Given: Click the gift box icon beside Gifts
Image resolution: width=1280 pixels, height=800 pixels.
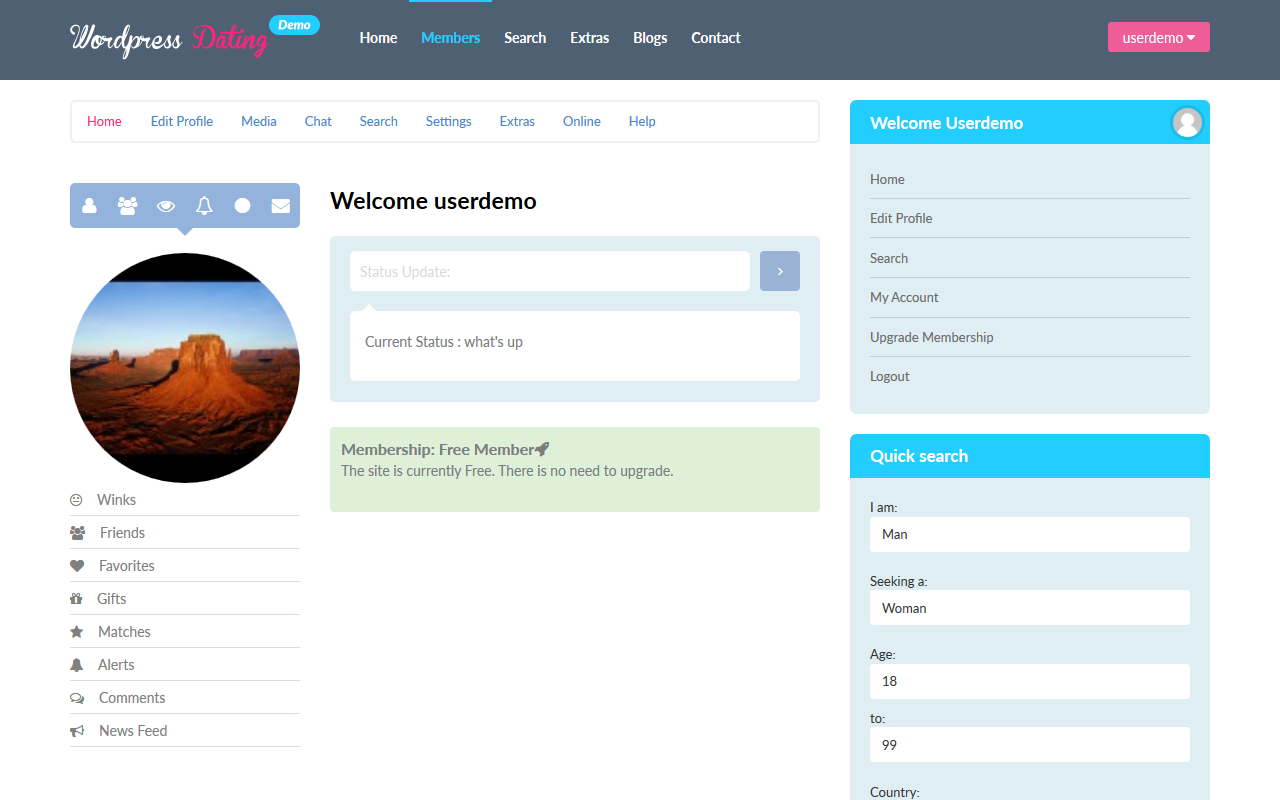Looking at the screenshot, I should pos(76,599).
